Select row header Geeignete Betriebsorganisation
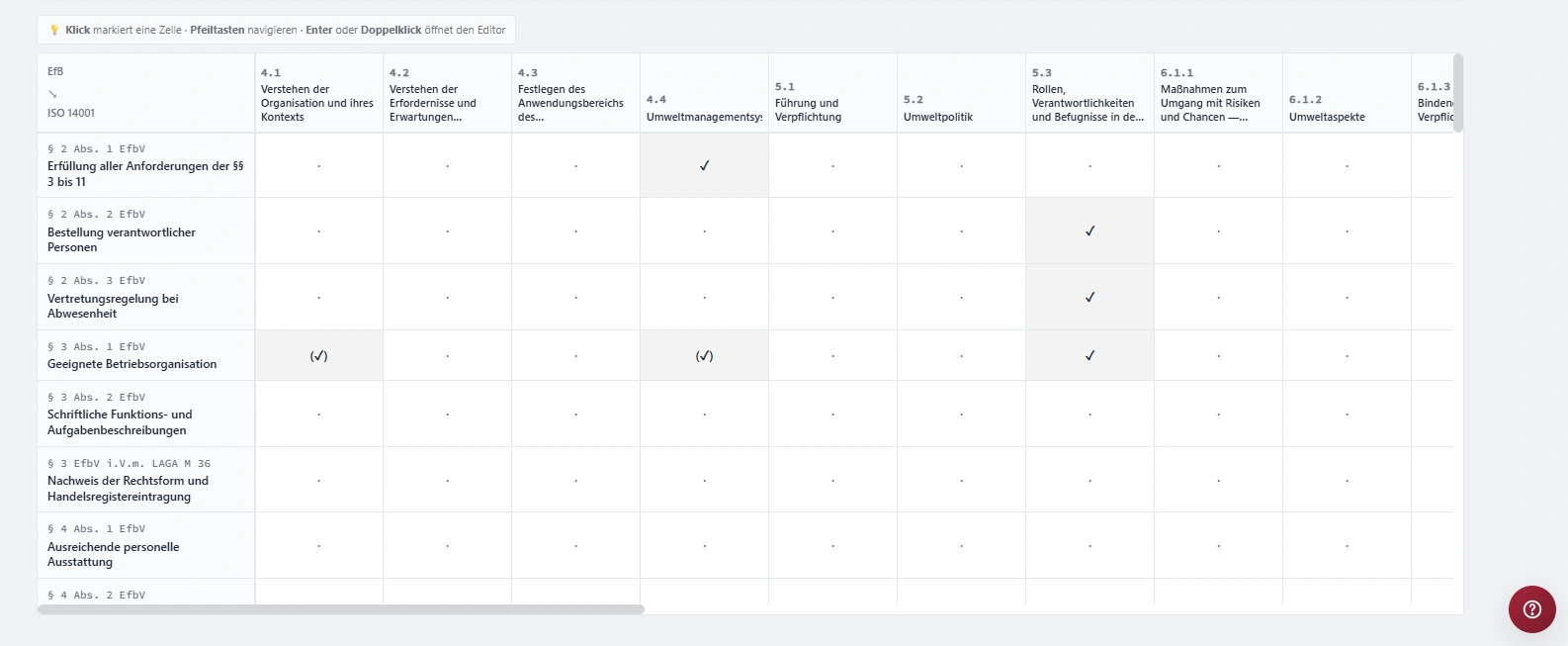1568x646 pixels. (x=146, y=355)
